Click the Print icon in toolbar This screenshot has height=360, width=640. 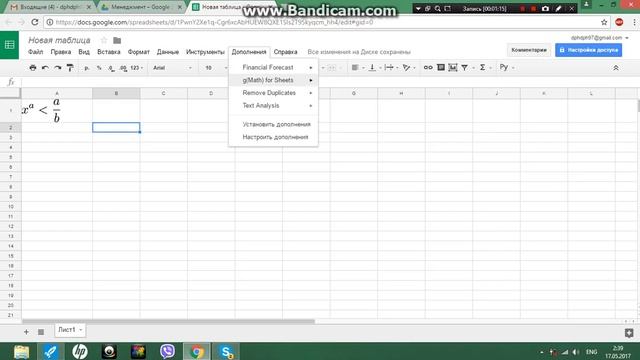pyautogui.click(x=33, y=68)
